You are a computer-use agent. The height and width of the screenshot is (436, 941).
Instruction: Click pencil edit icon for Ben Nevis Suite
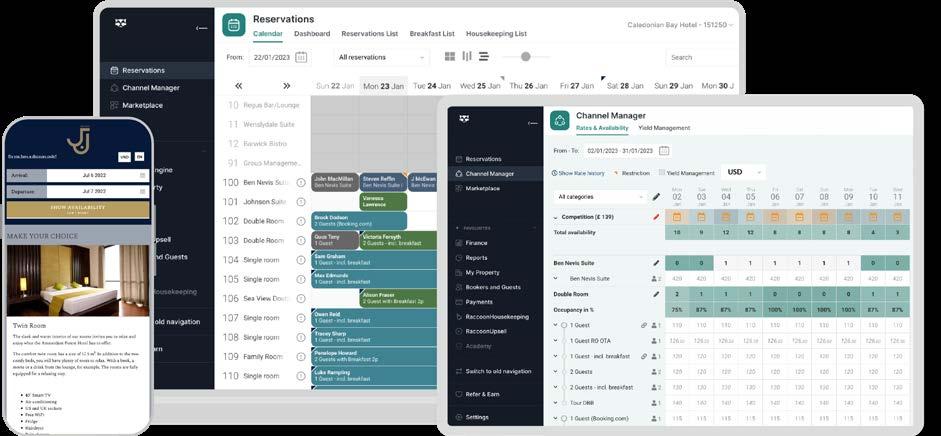point(656,263)
